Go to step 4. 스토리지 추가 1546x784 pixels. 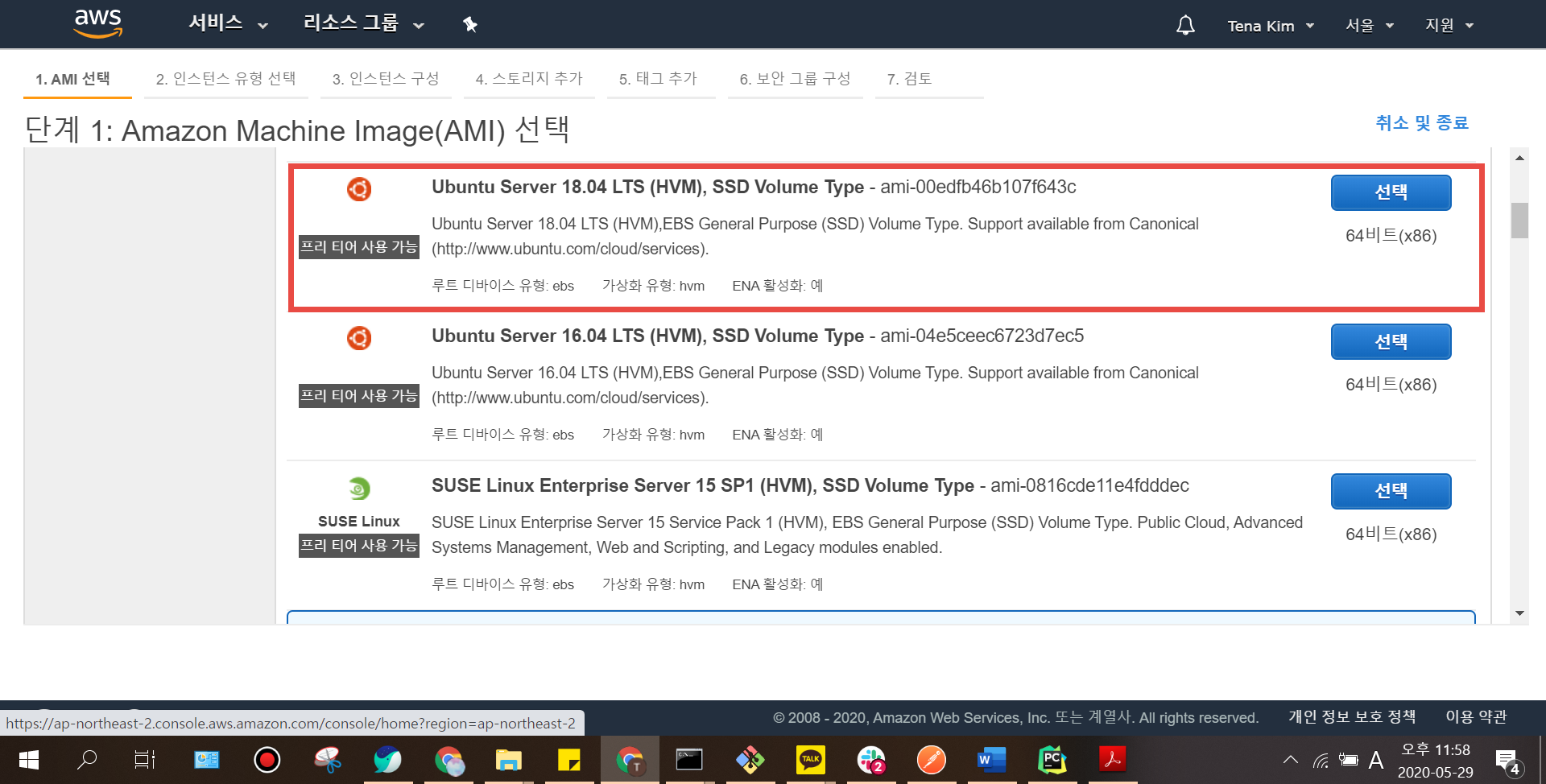pyautogui.click(x=529, y=79)
